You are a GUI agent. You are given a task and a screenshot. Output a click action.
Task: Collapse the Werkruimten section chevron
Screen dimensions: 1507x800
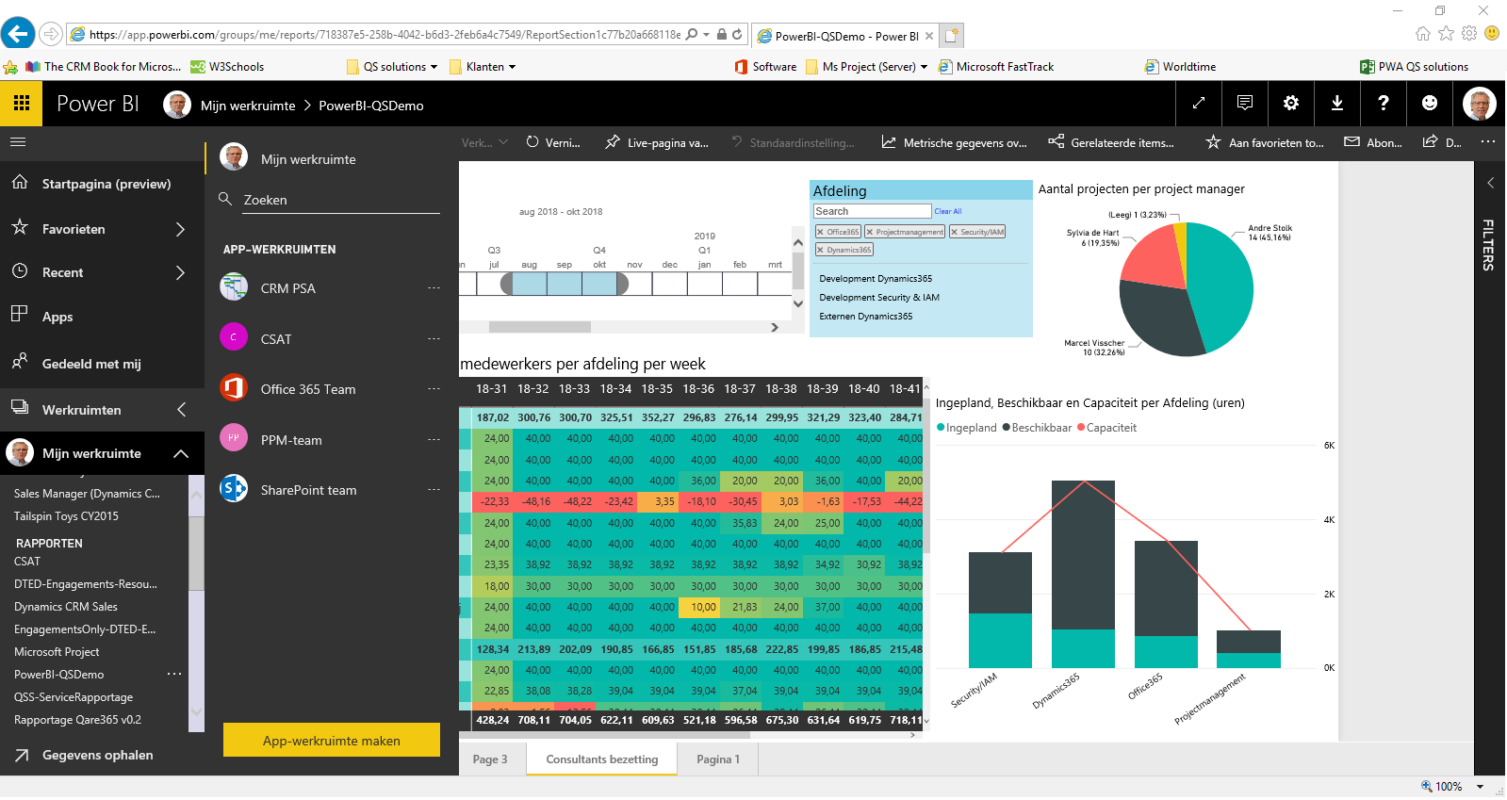(x=181, y=409)
